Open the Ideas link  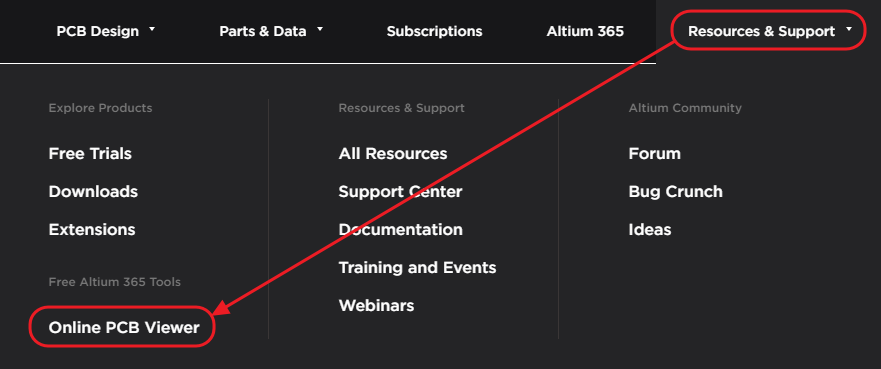coord(650,230)
